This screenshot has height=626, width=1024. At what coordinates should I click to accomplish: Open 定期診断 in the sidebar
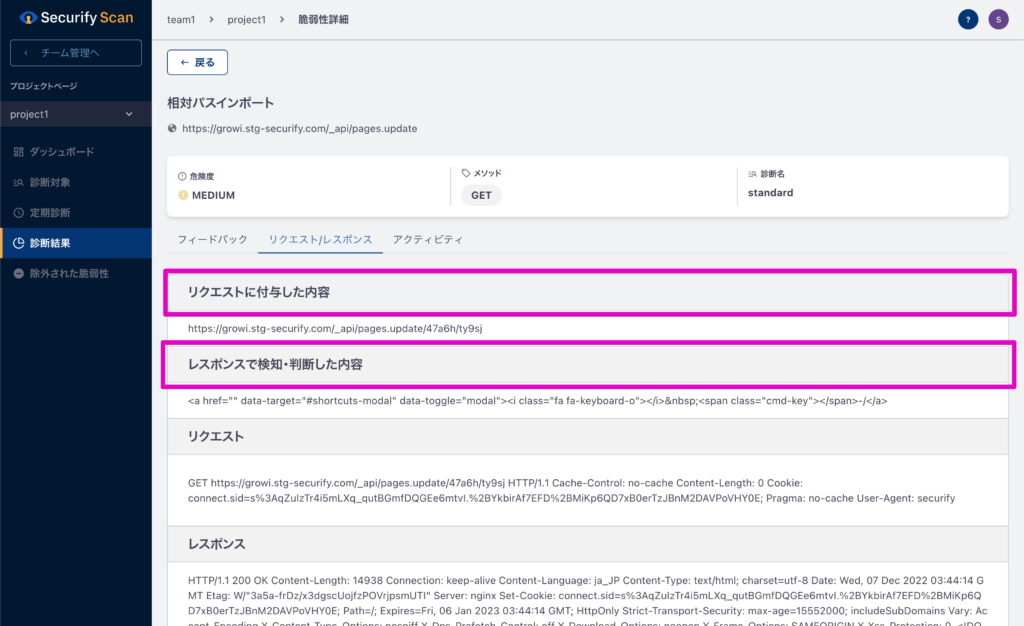click(76, 213)
